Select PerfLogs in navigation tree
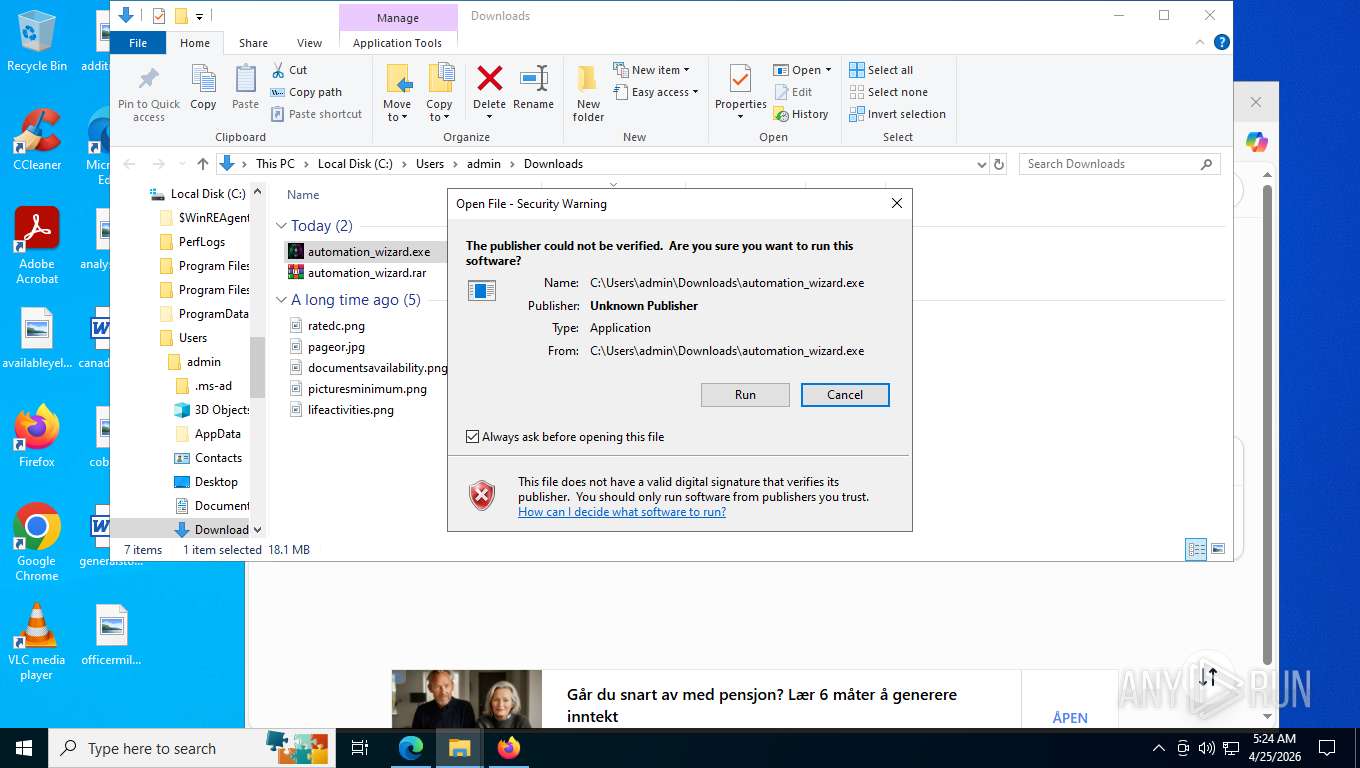The height and width of the screenshot is (768, 1360). coord(202,242)
